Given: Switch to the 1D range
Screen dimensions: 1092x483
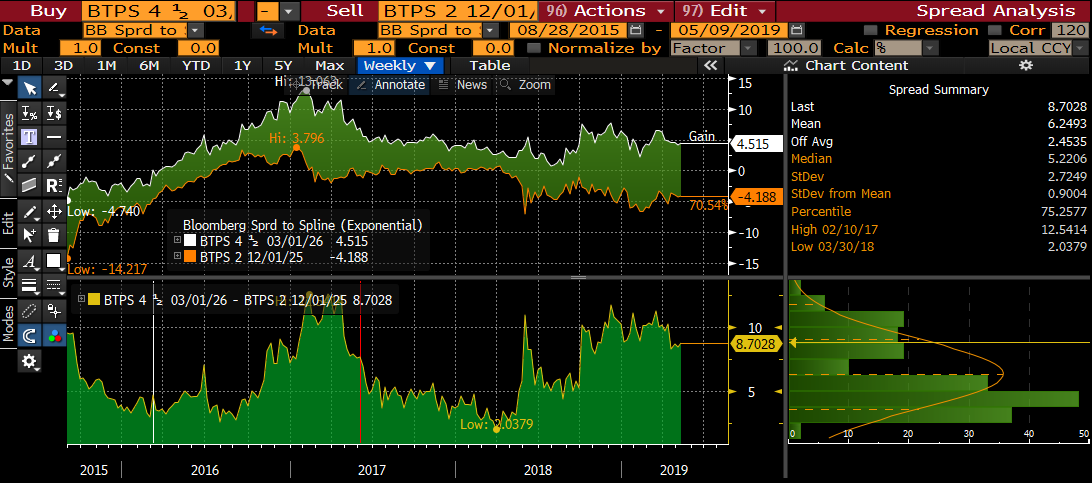Looking at the screenshot, I should 22,65.
